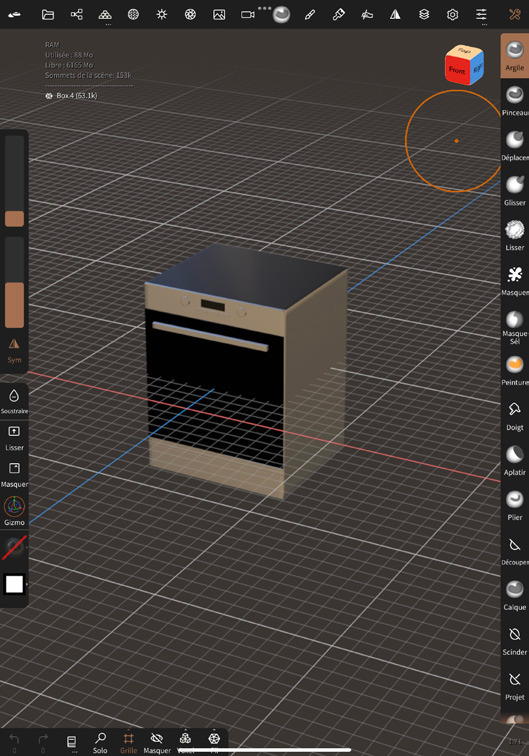Select the Lisser tool in right panel
The height and width of the screenshot is (756, 529).
pyautogui.click(x=515, y=235)
